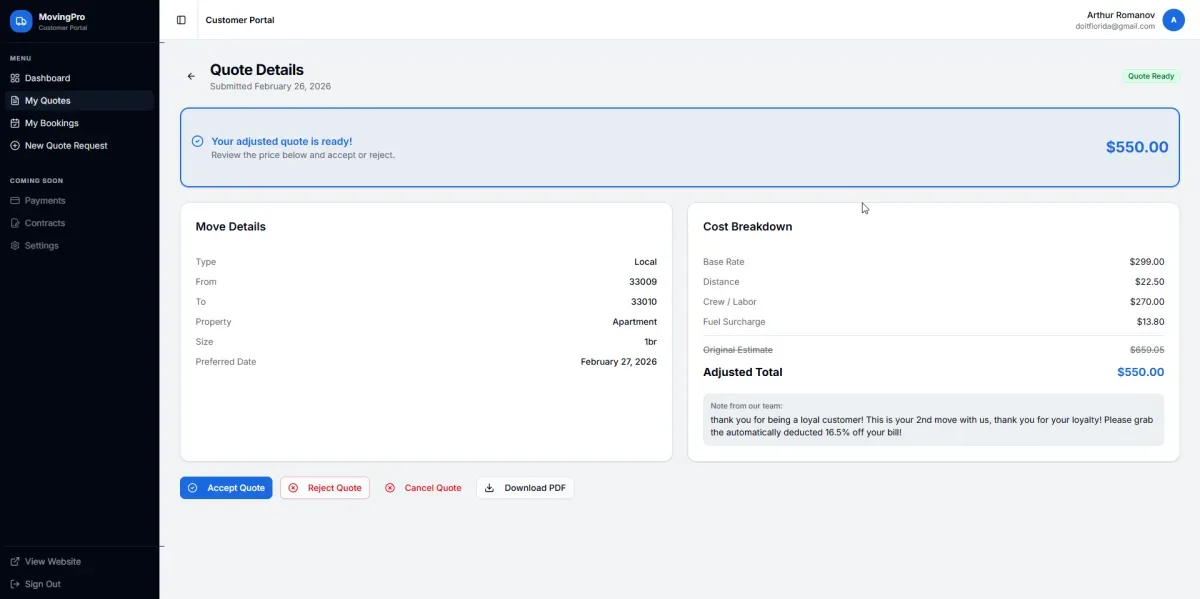This screenshot has width=1200, height=599.
Task: Reject the quote
Action: tap(325, 487)
